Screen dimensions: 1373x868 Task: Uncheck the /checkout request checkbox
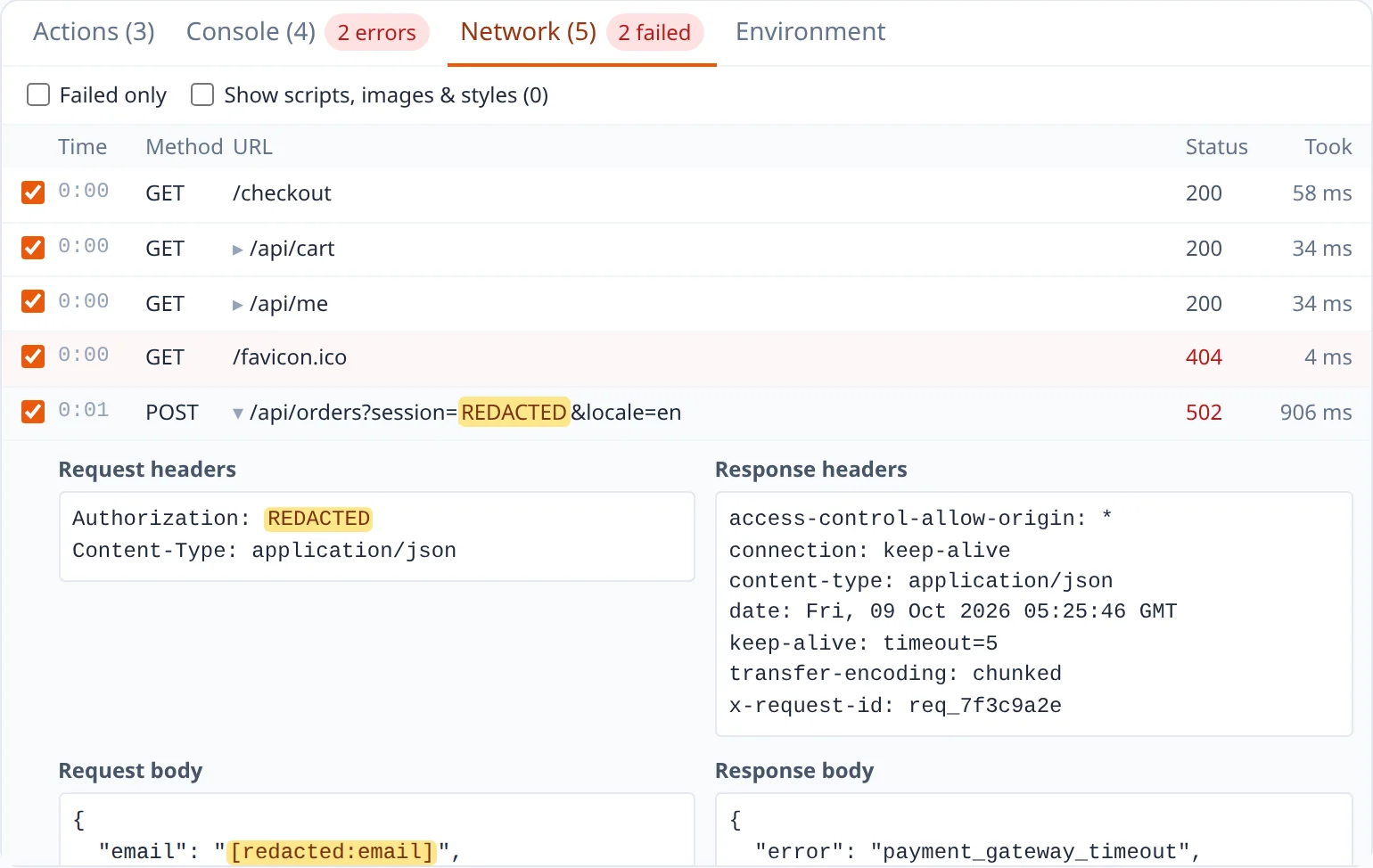pyautogui.click(x=33, y=192)
